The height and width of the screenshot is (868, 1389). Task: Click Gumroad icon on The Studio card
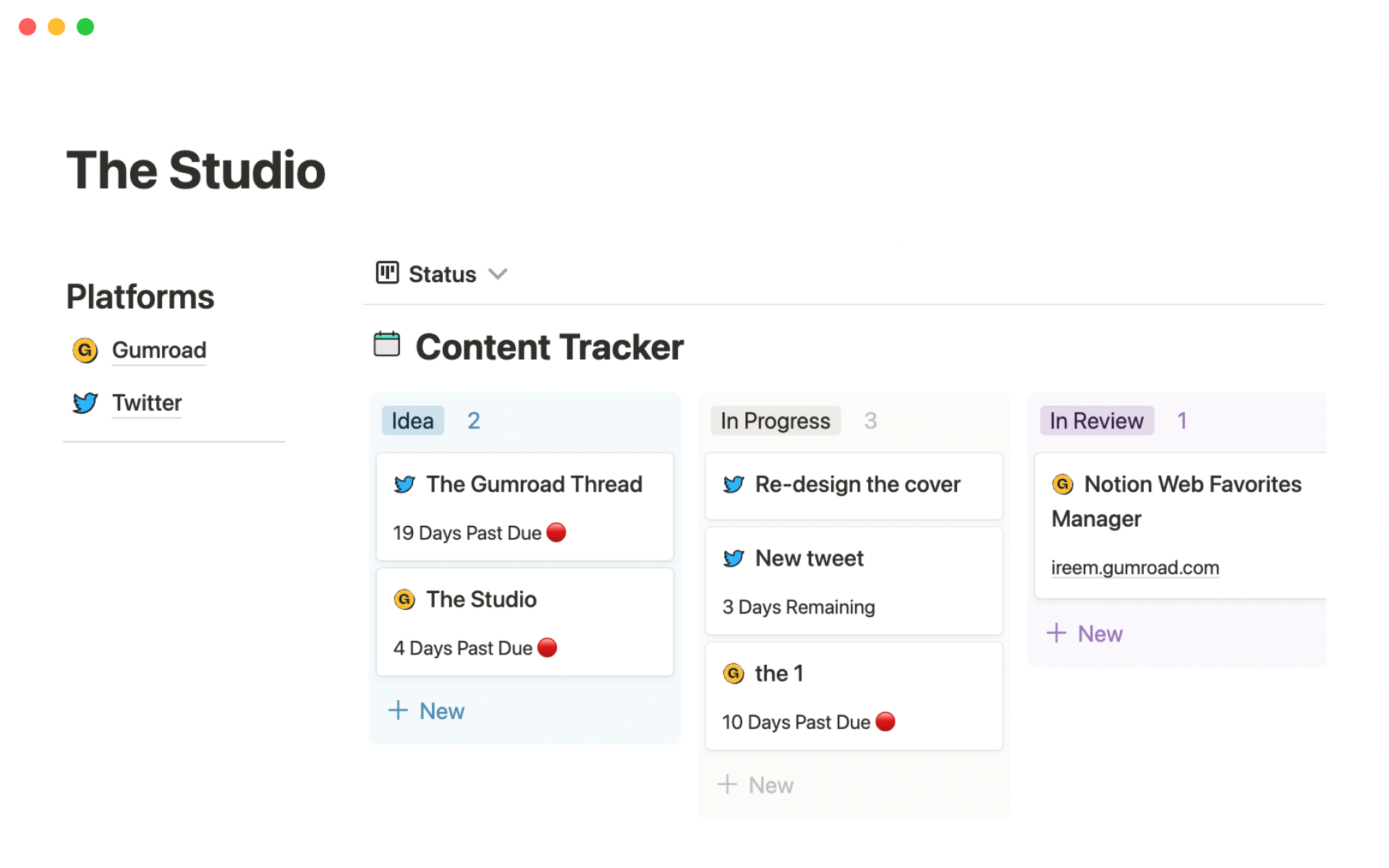coord(404,600)
